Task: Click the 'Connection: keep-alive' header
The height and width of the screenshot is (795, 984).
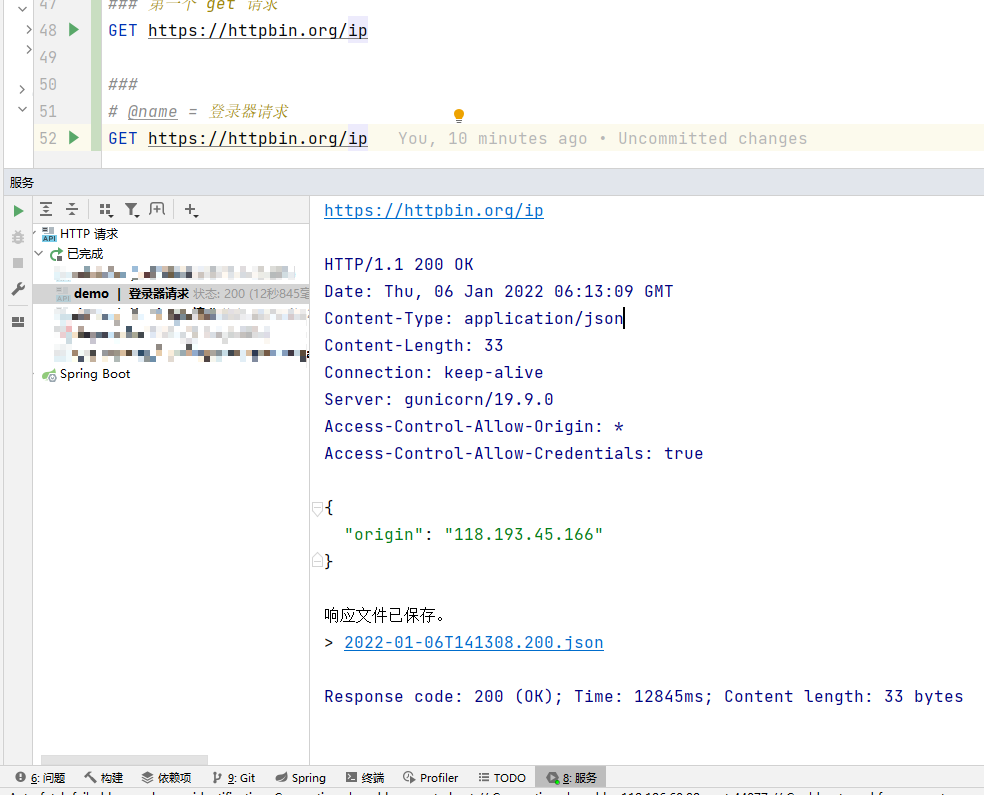Action: (434, 372)
